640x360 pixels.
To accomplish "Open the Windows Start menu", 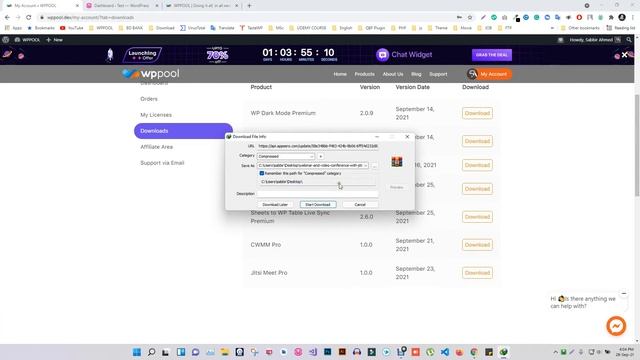I will pos(137,352).
